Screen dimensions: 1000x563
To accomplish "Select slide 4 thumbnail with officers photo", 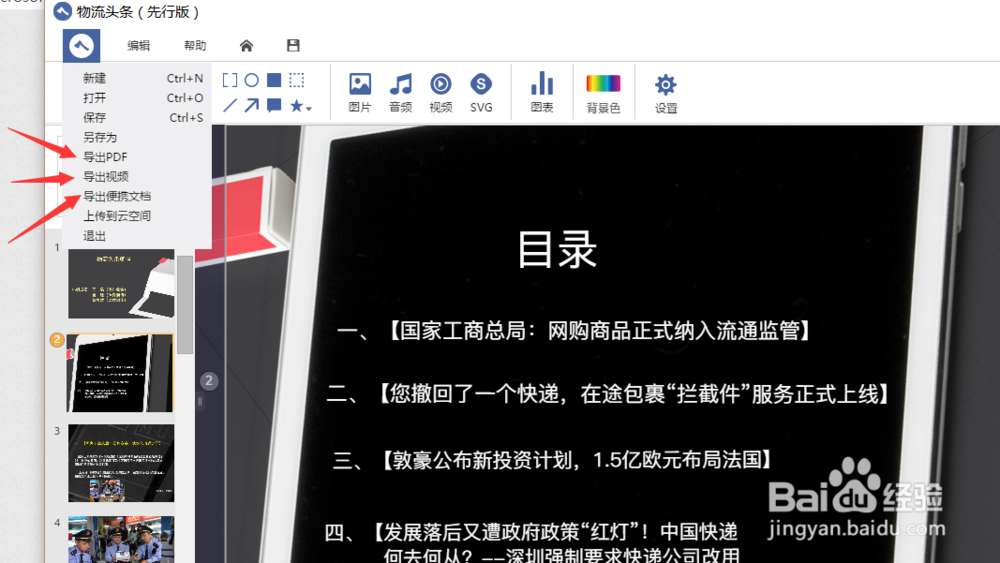I will pyautogui.click(x=121, y=539).
